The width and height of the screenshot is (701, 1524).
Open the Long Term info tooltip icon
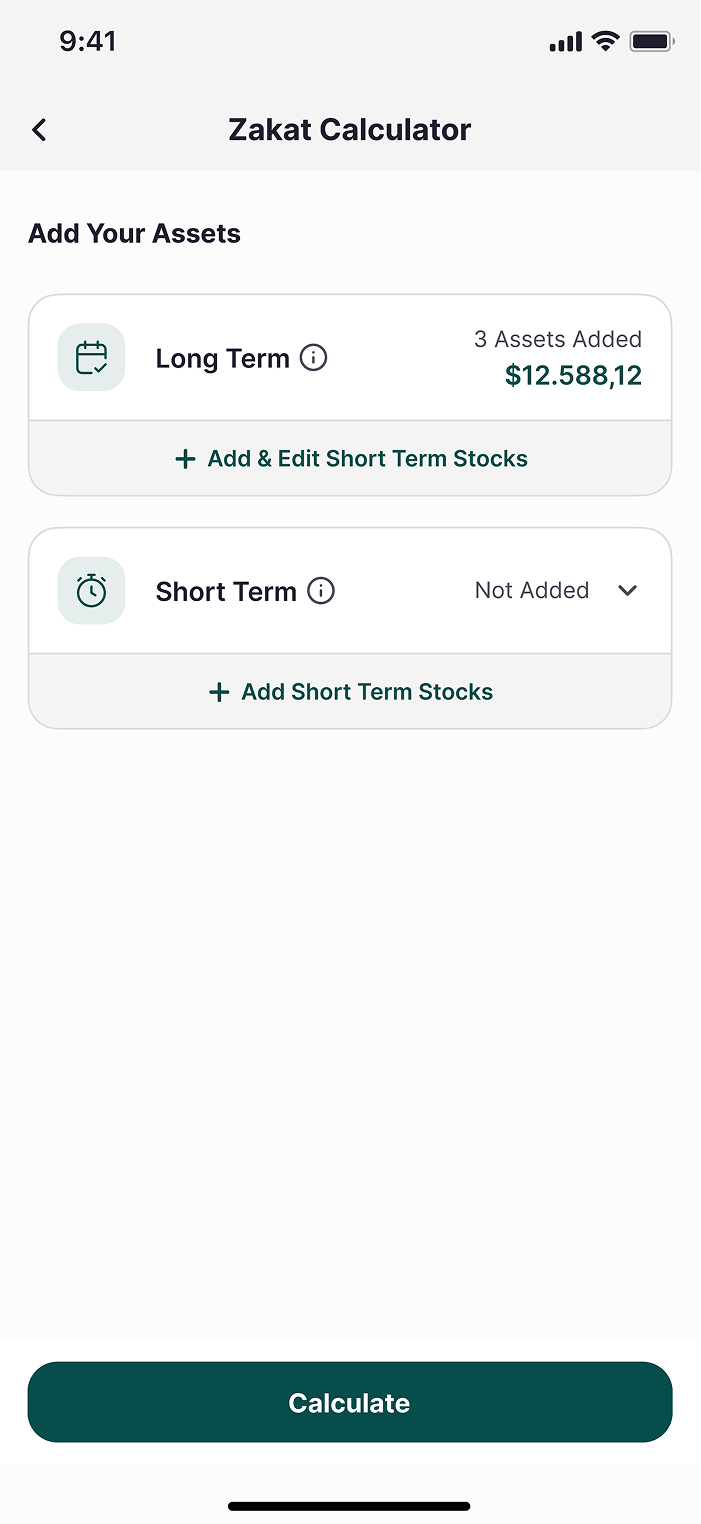pyautogui.click(x=314, y=357)
